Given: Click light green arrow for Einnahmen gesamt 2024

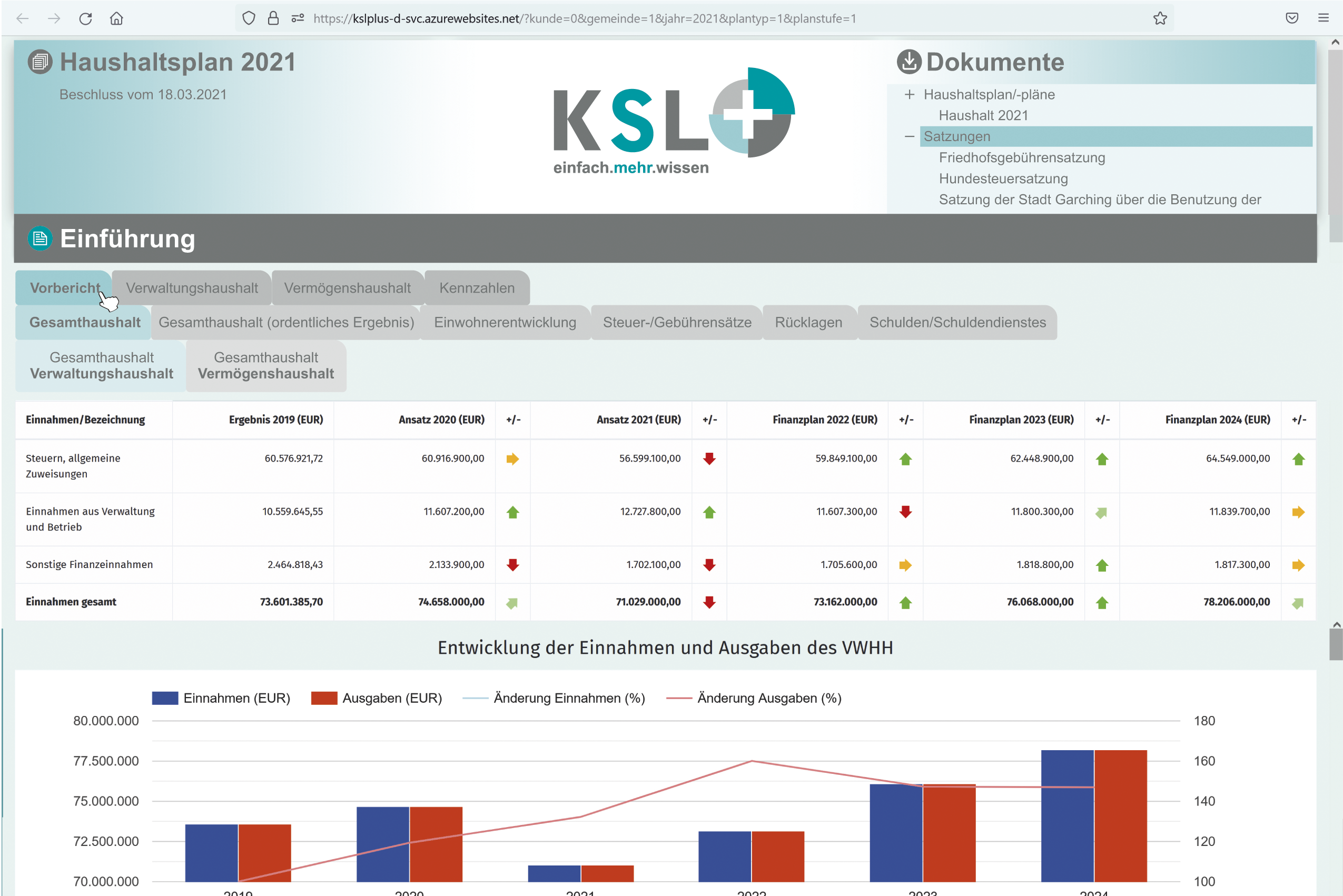Looking at the screenshot, I should 1298,603.
